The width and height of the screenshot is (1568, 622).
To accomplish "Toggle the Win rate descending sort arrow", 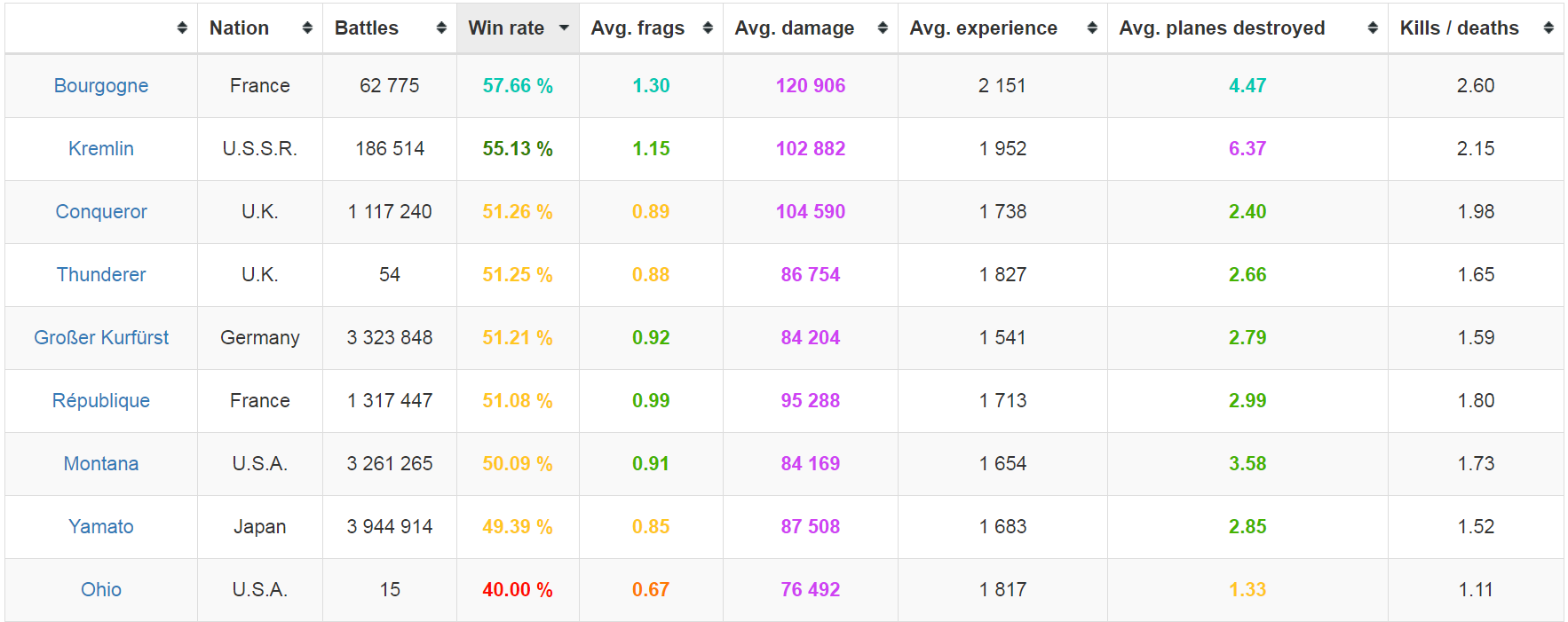I will click(x=564, y=28).
